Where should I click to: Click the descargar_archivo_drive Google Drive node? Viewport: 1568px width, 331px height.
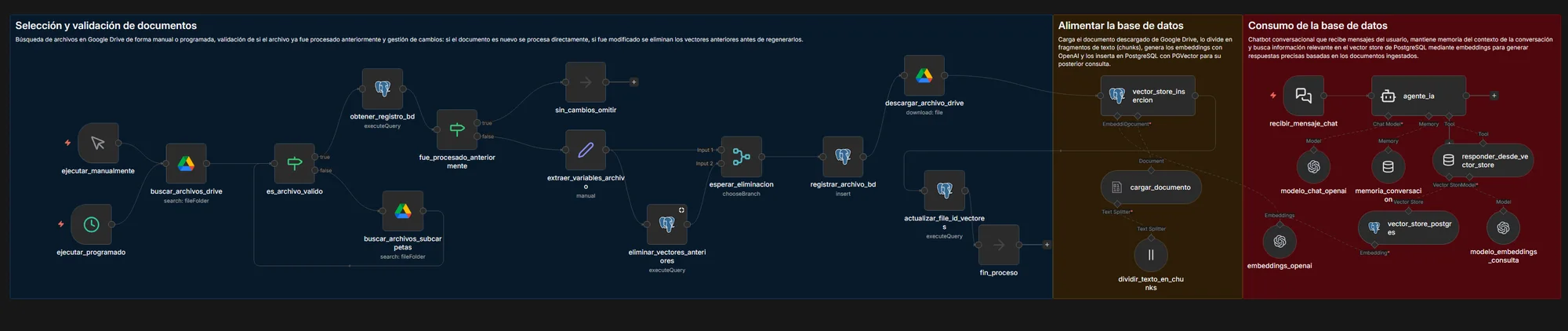[924, 75]
